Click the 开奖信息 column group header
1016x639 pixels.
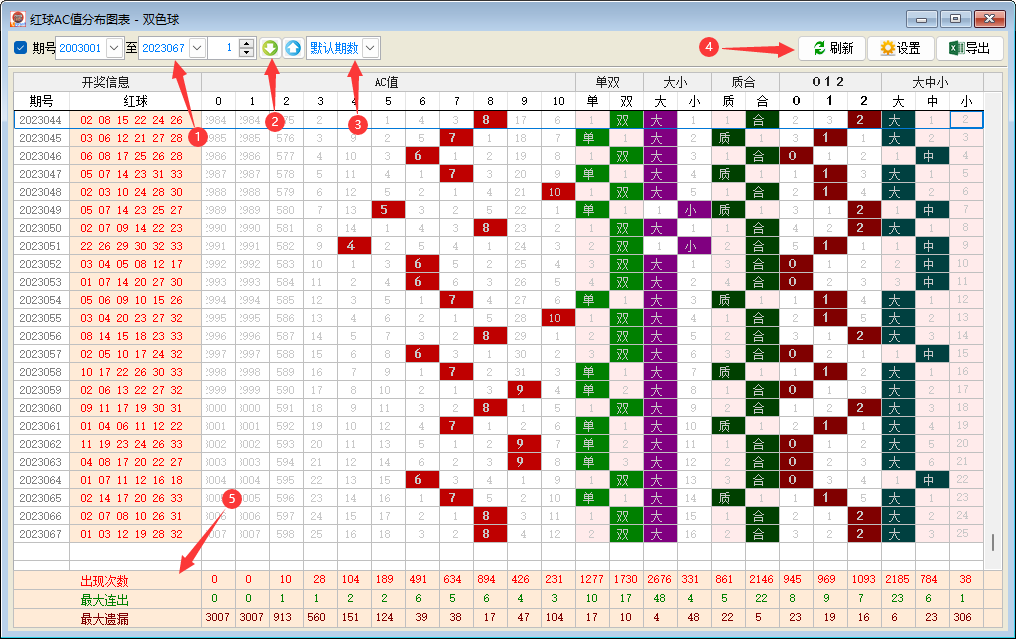106,82
